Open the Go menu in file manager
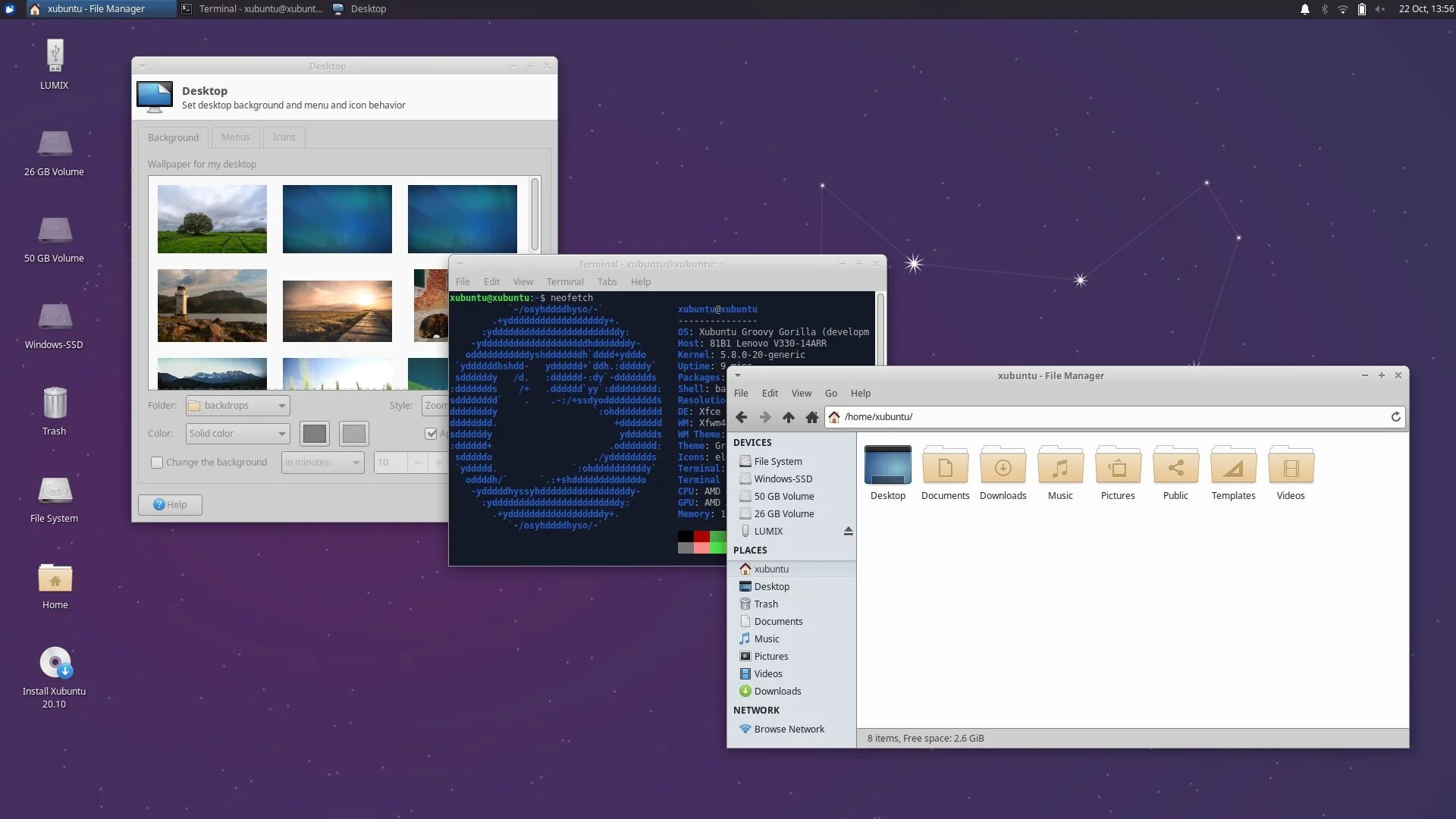The width and height of the screenshot is (1456, 819). click(x=831, y=394)
